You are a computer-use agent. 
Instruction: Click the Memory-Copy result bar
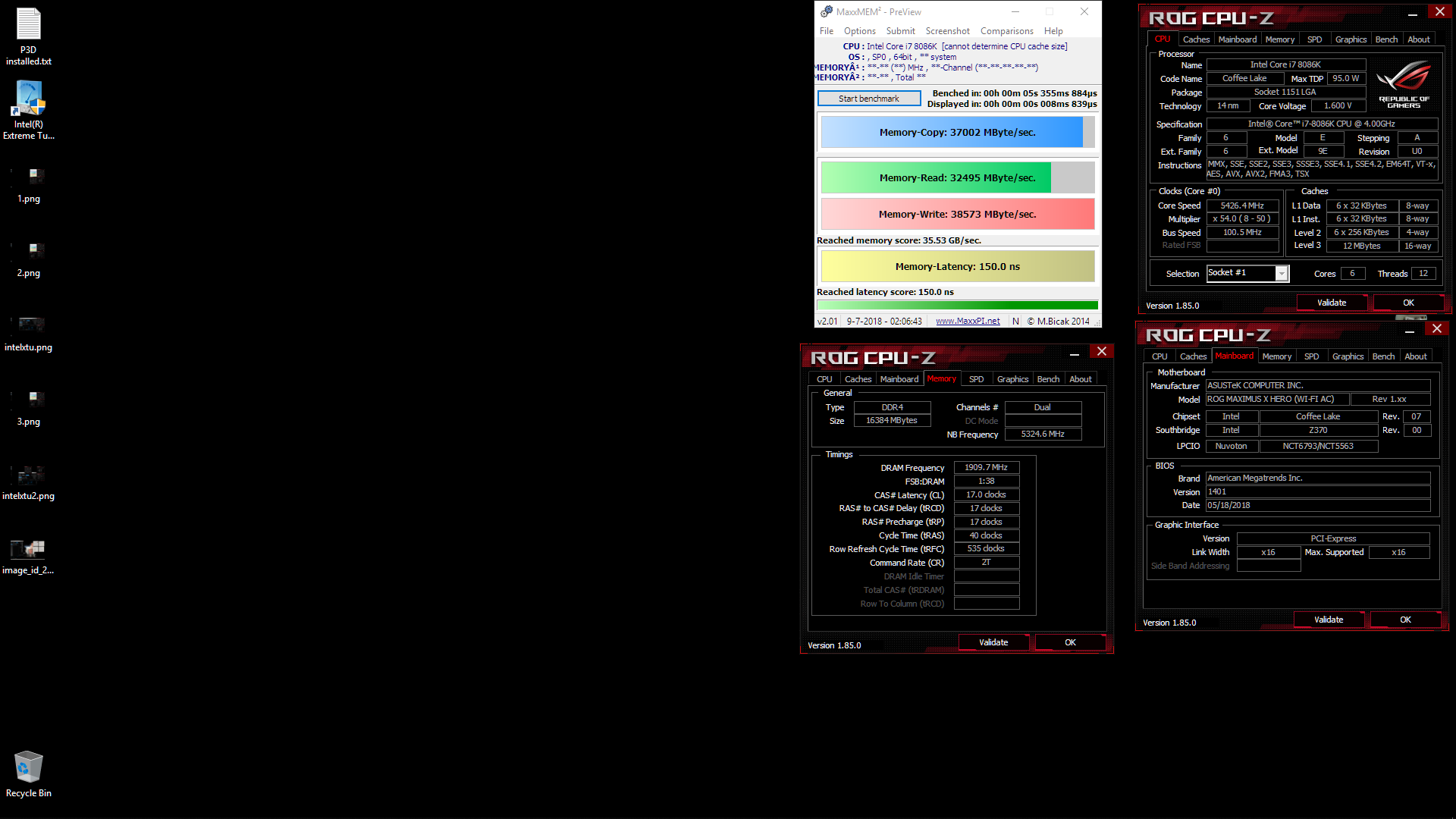958,132
